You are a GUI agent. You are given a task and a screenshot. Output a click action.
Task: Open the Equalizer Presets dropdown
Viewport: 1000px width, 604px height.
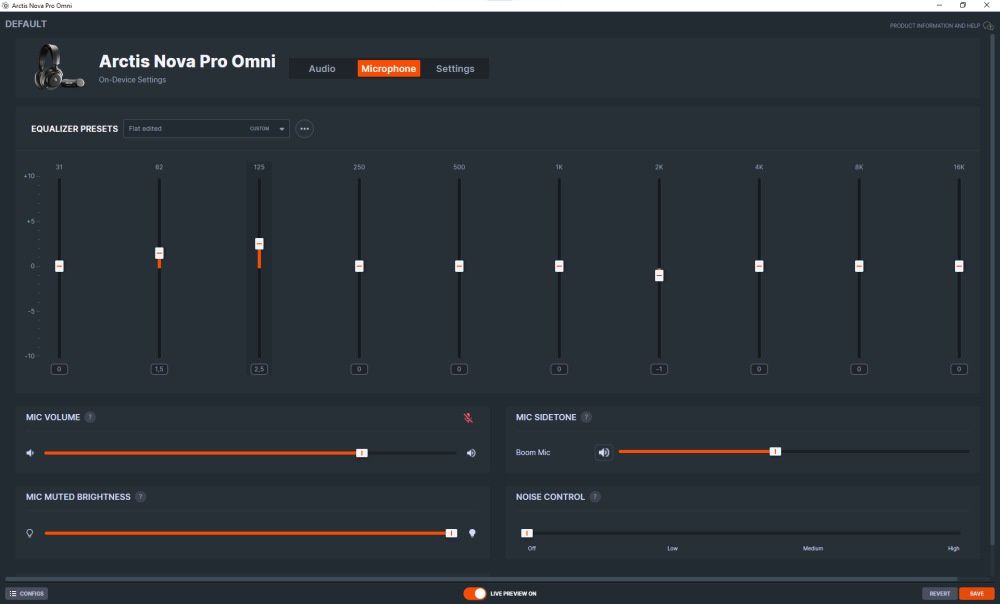tap(206, 128)
